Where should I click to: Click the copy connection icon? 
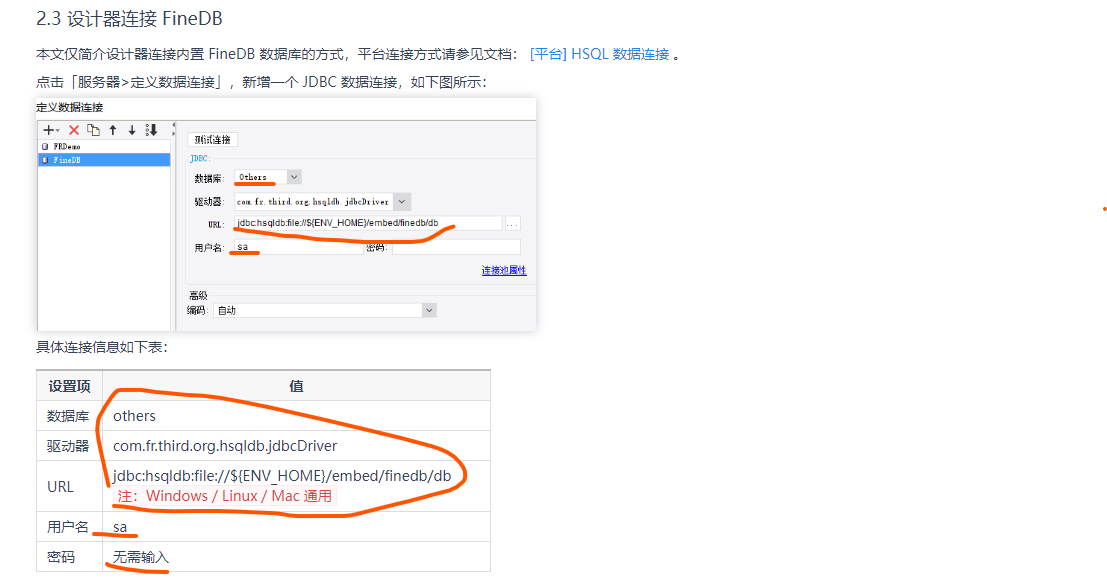click(x=93, y=130)
